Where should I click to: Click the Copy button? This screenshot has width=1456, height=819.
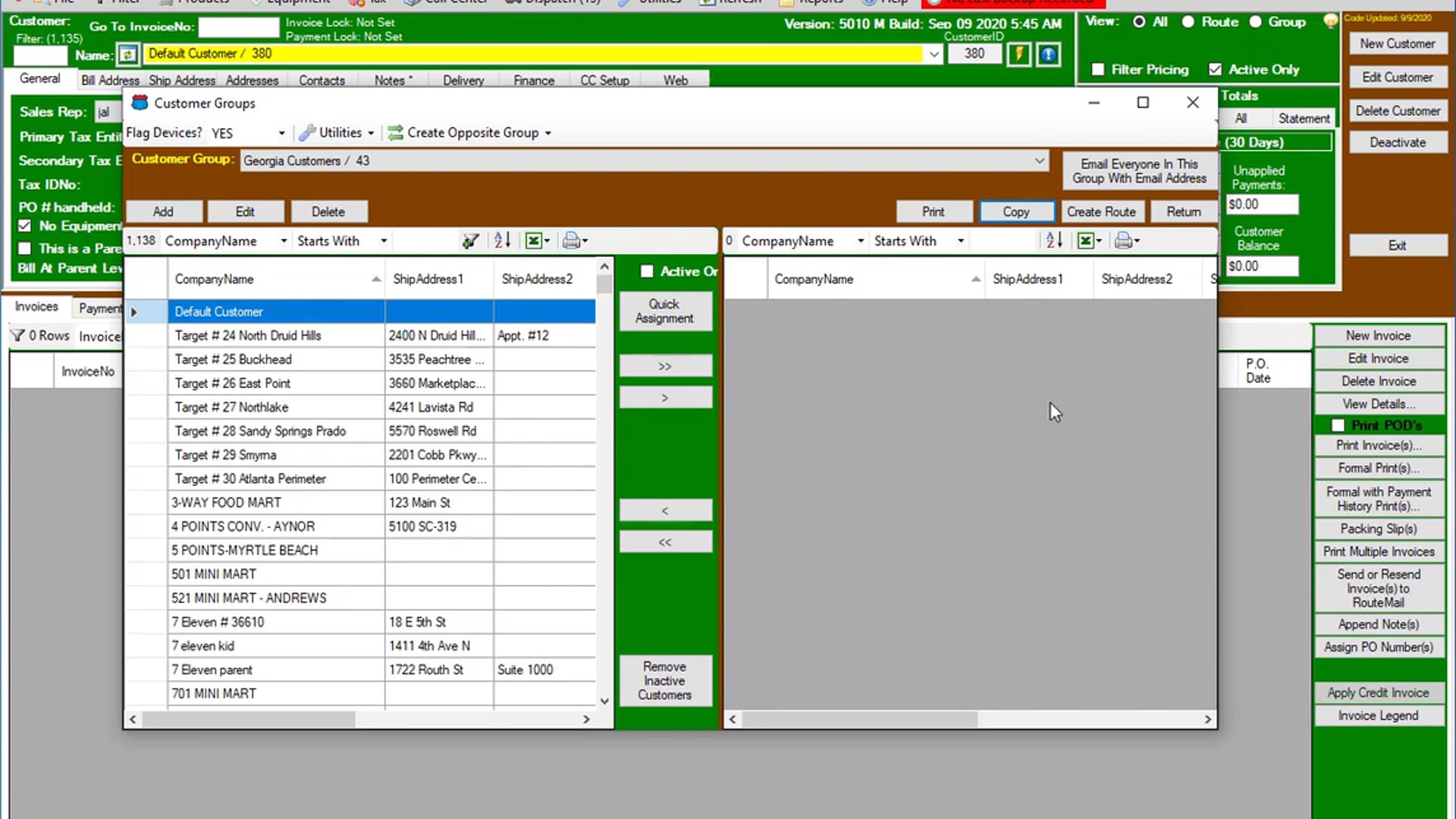pyautogui.click(x=1016, y=212)
